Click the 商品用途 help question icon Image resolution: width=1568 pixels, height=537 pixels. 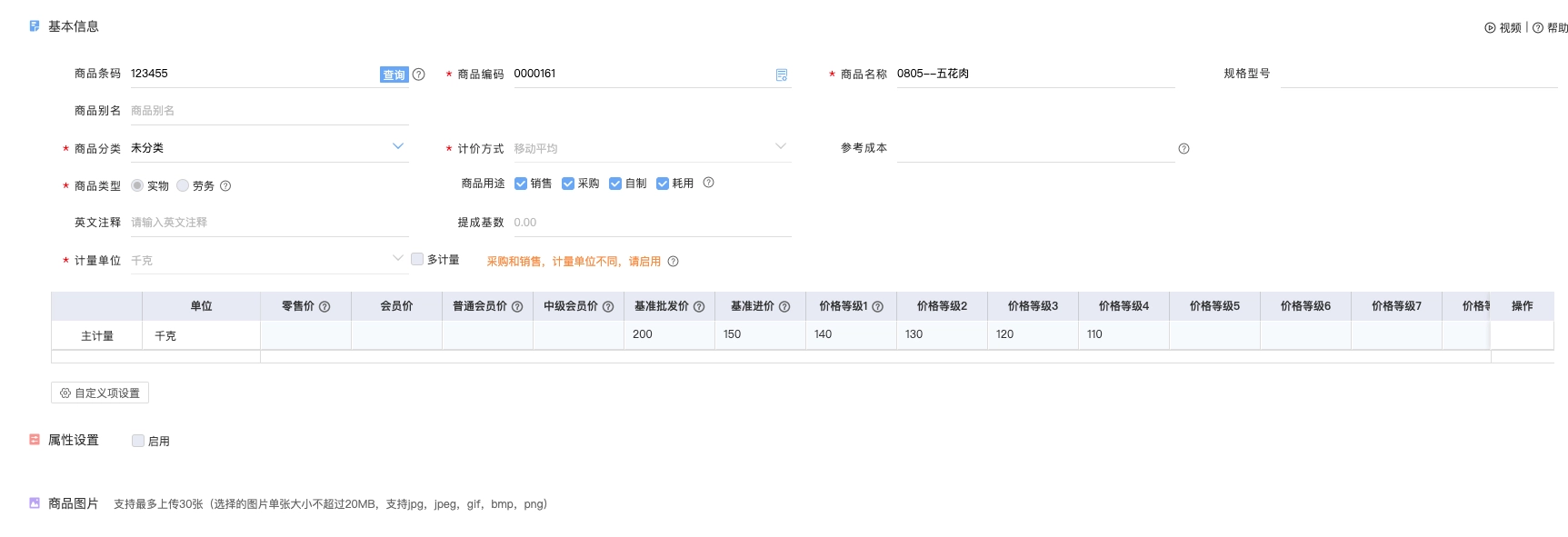(708, 183)
